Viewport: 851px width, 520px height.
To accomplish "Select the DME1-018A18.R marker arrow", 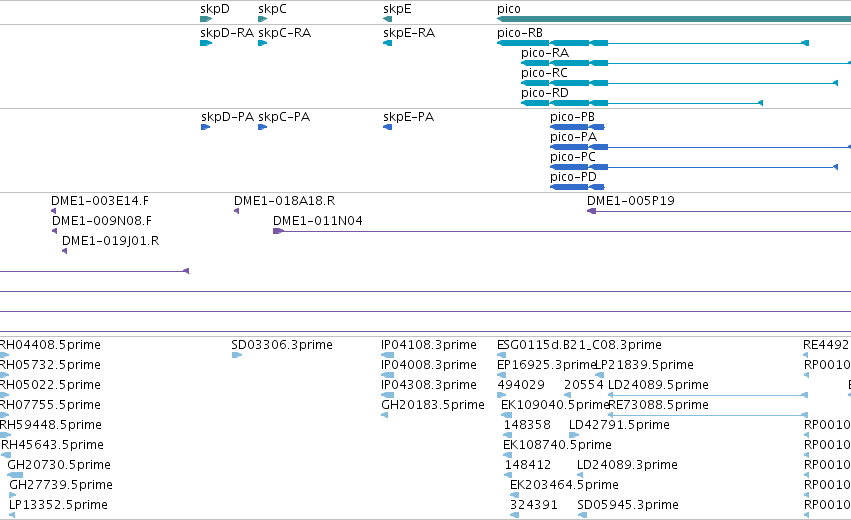I will pos(237,211).
